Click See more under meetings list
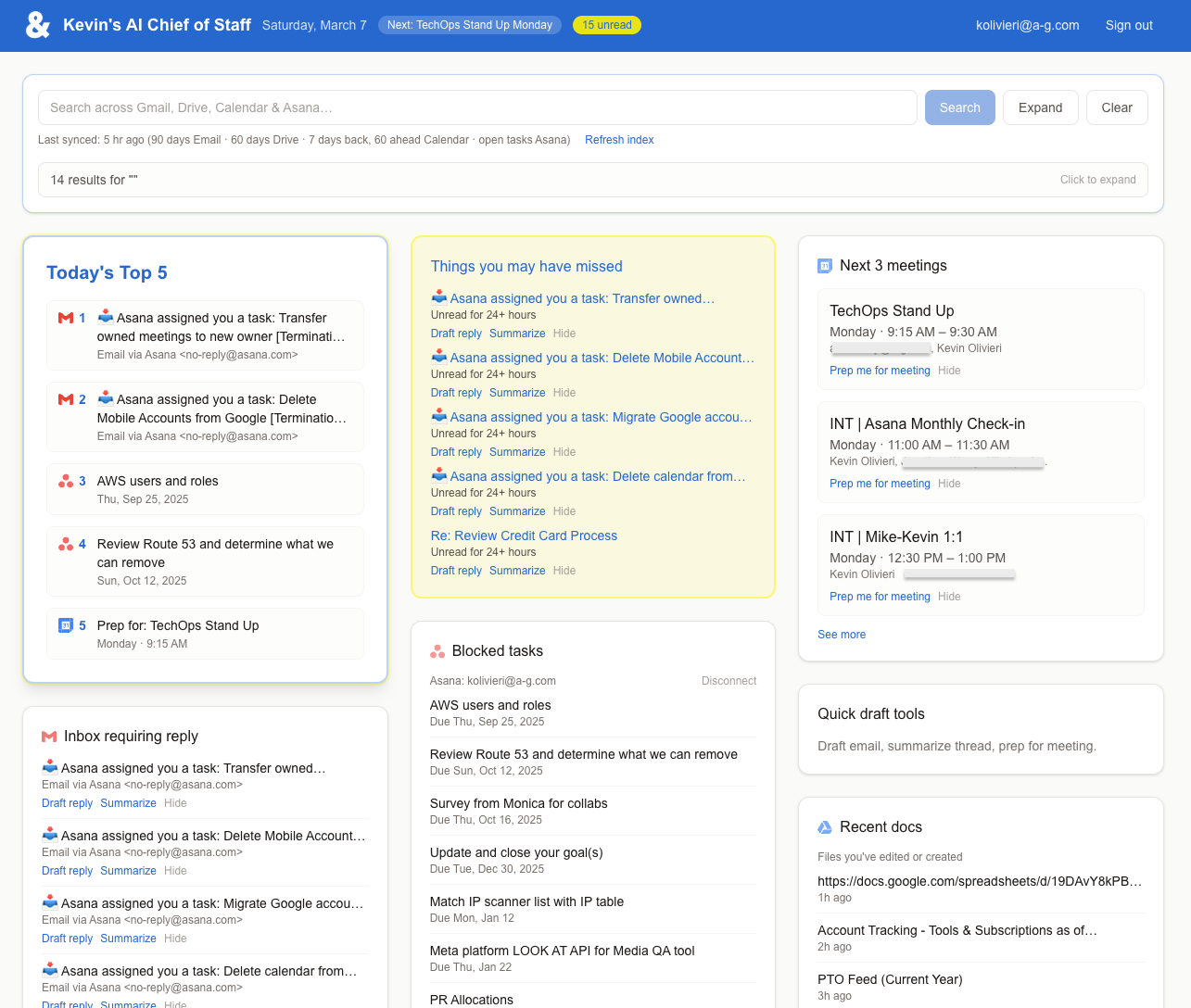Image resolution: width=1191 pixels, height=1008 pixels. click(x=842, y=635)
